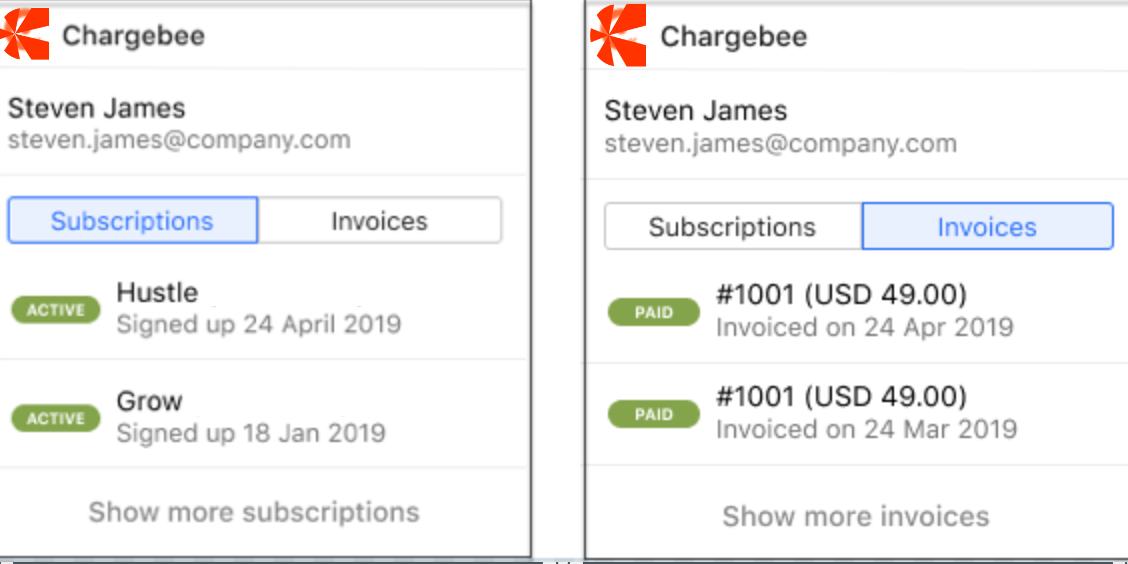Select the highlighted Invoices tab
Viewport: 1128px width, 564px height.
[987, 227]
